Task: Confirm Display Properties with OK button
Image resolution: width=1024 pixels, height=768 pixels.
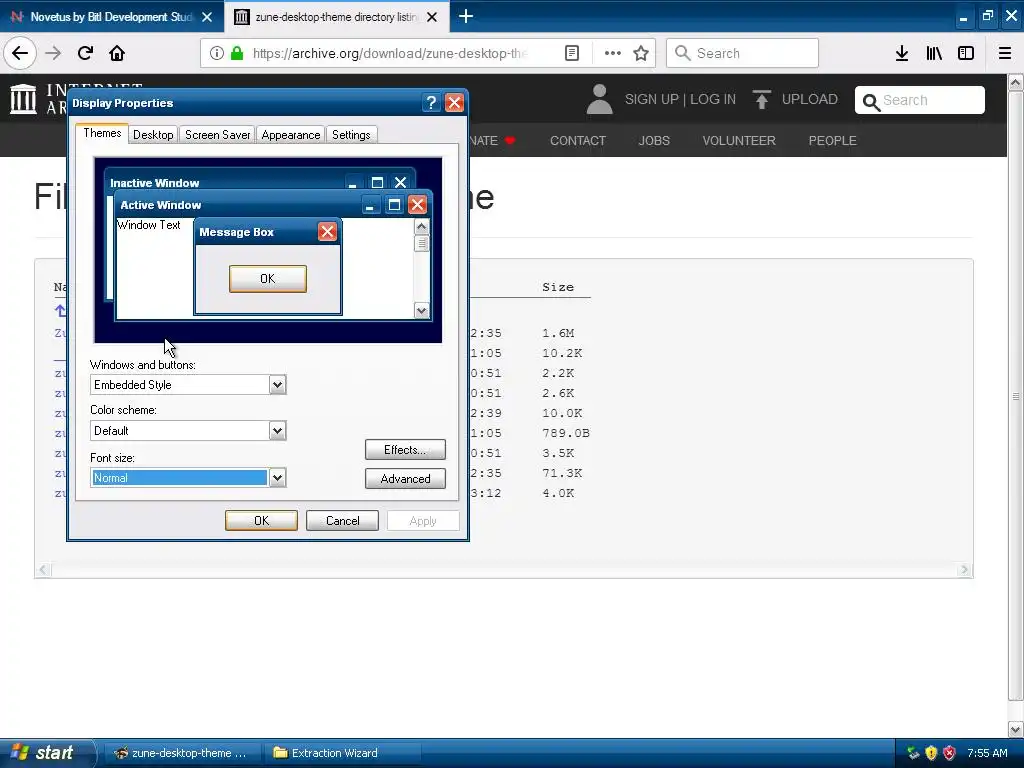Action: [261, 520]
